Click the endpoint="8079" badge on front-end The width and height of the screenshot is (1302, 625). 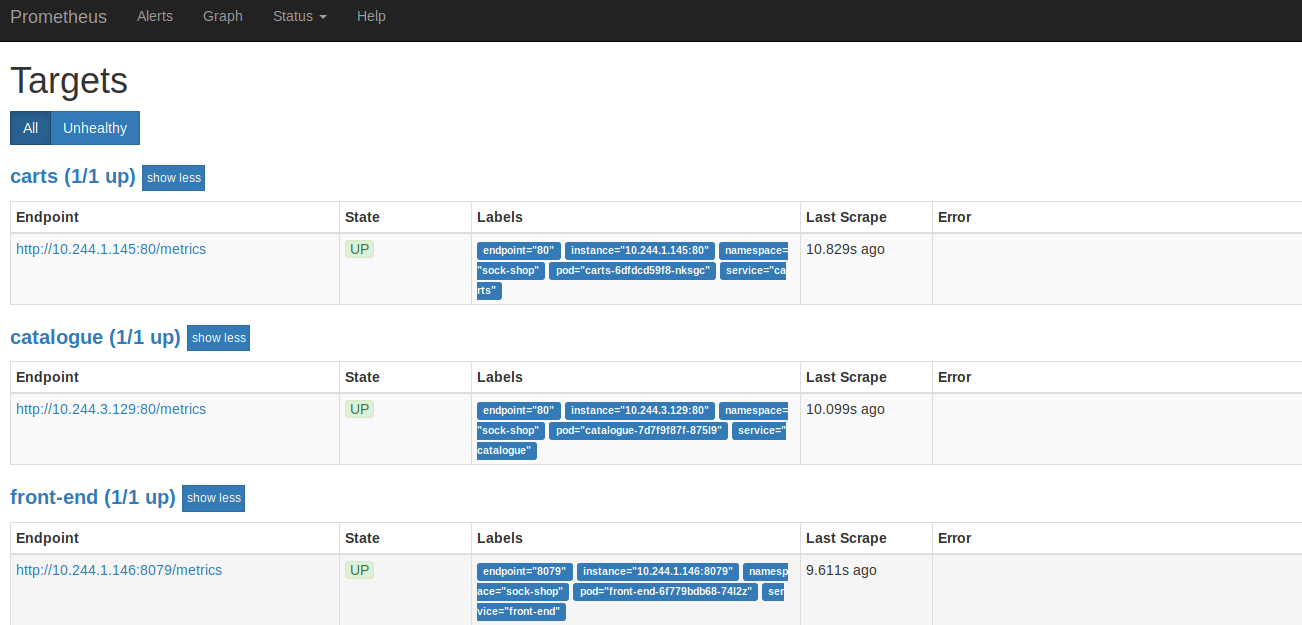[524, 571]
